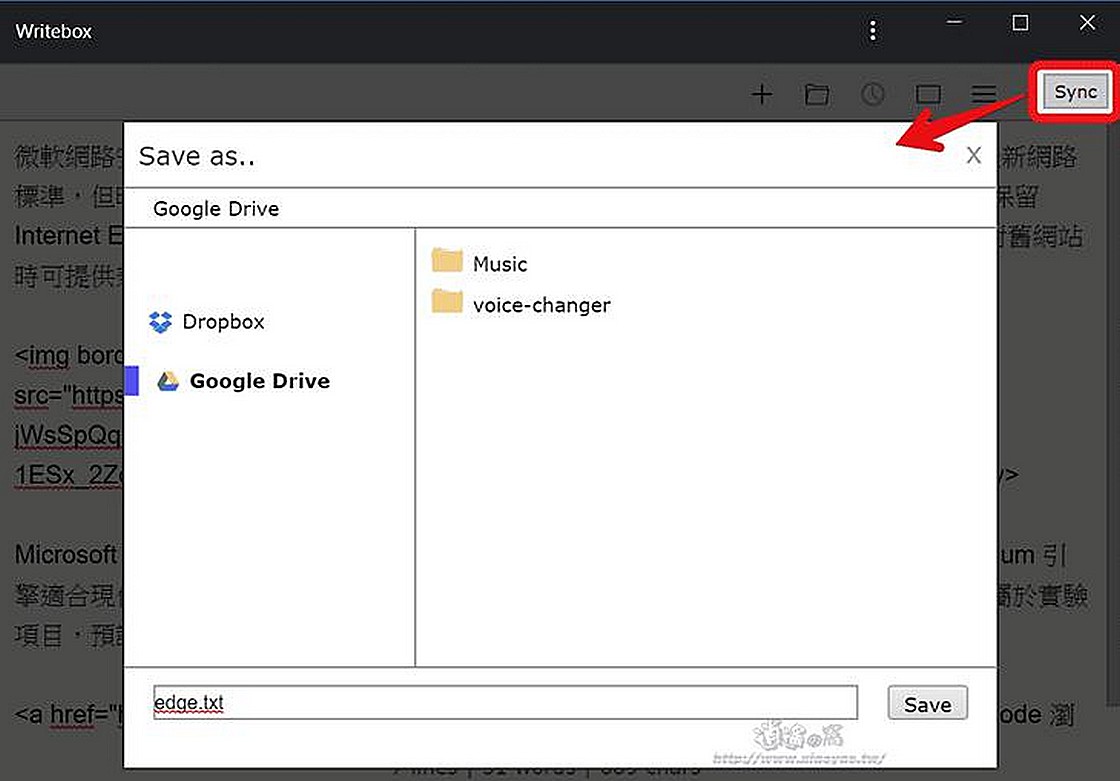
Task: Create a new document with plus icon
Action: [x=761, y=94]
